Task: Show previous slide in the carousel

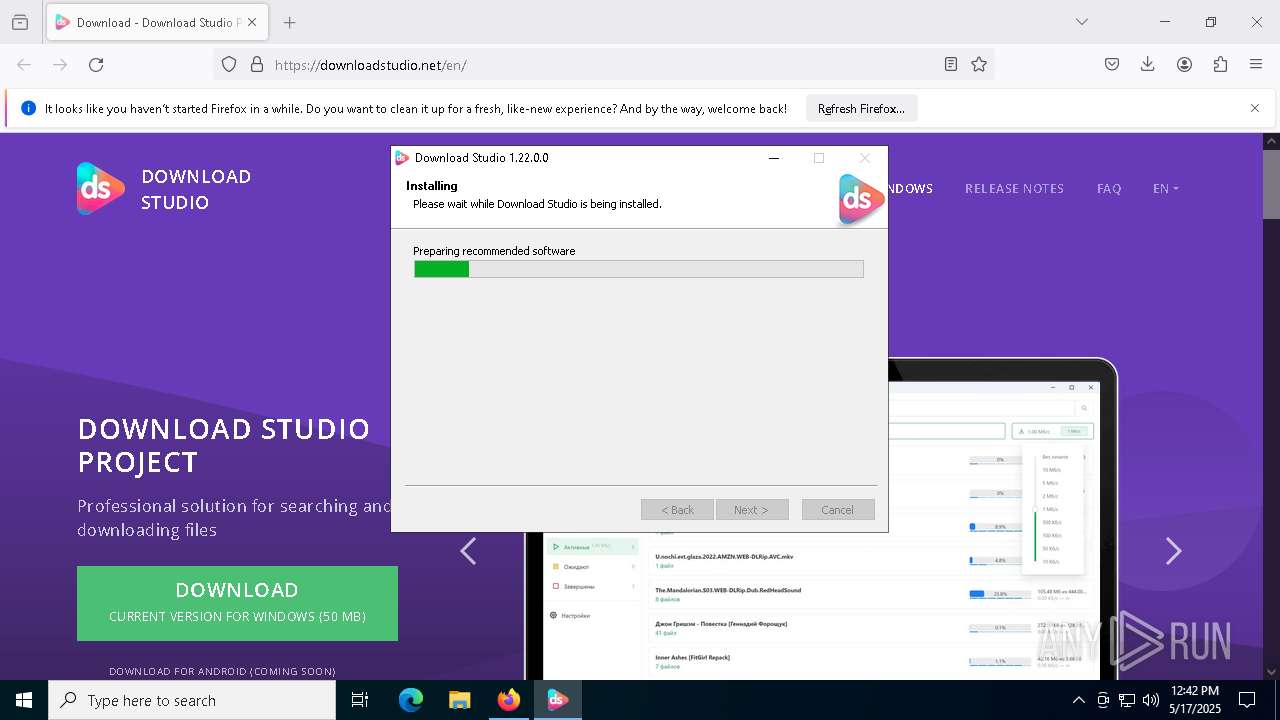Action: (x=468, y=551)
